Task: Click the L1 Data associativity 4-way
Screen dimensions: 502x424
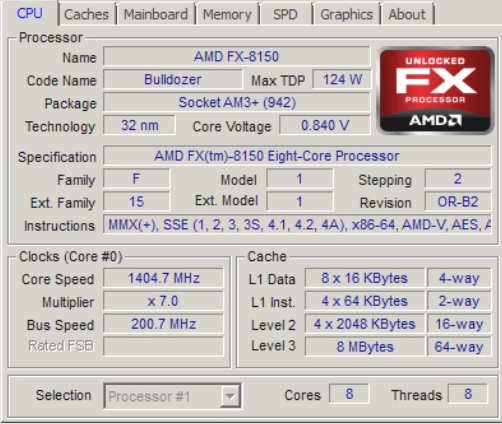Action: [x=459, y=278]
